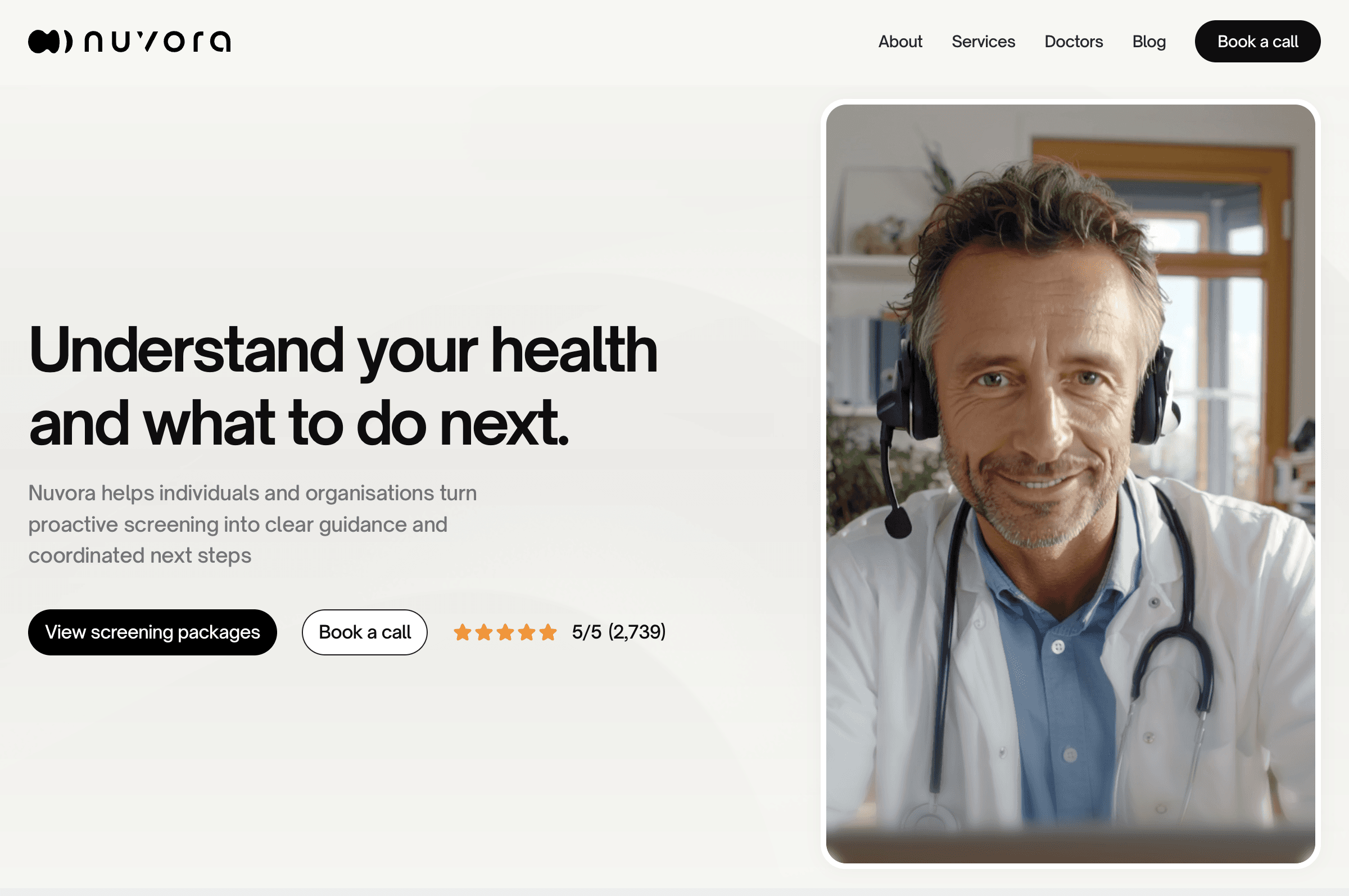Click the Nuvora helps individuals description text
The image size is (1349, 896).
252,524
